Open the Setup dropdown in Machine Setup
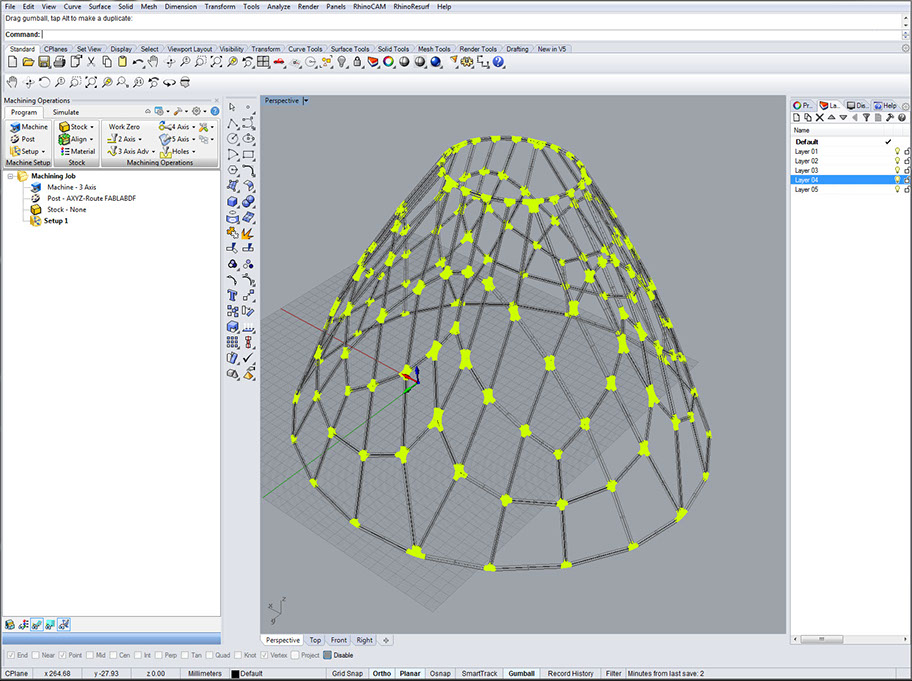 click(x=43, y=152)
